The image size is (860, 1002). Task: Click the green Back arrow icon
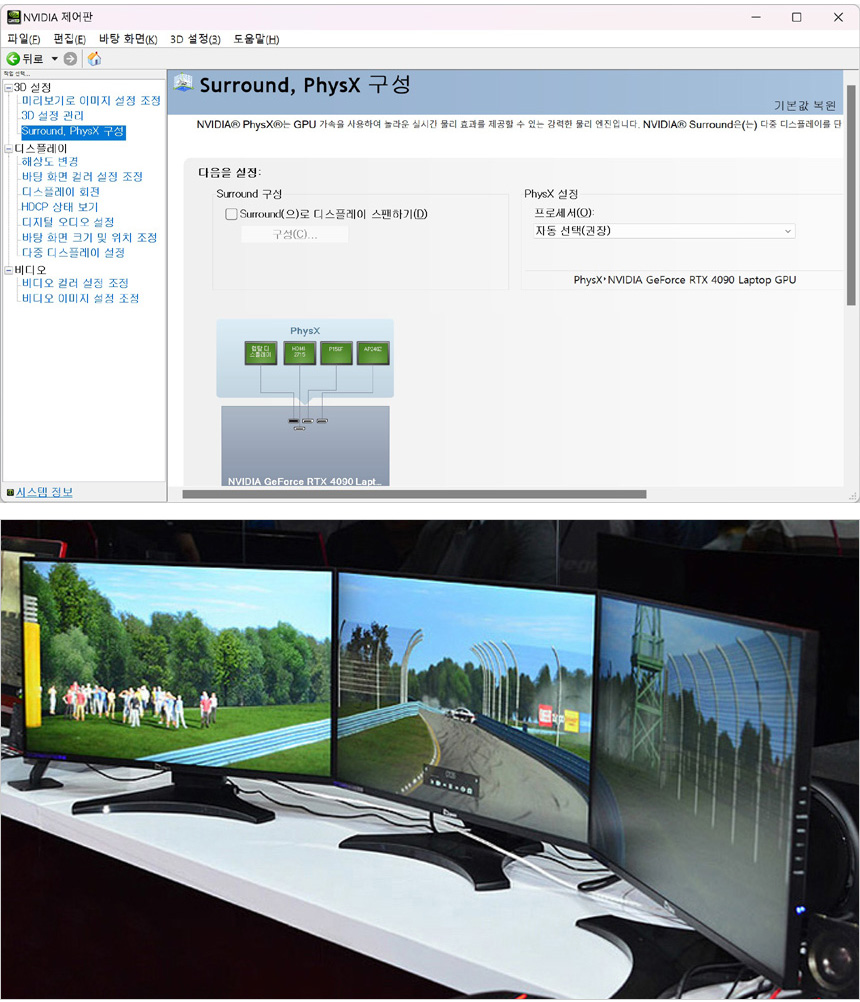pyautogui.click(x=13, y=59)
